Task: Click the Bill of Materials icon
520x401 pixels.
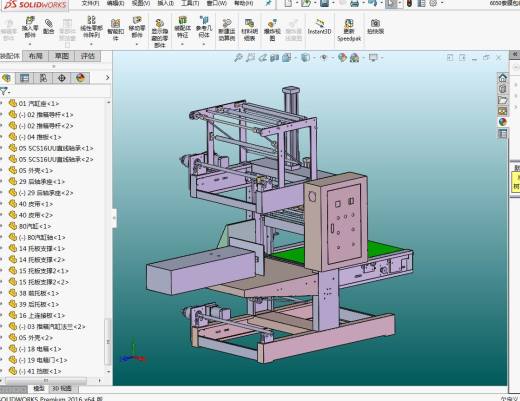Action: 249,29
